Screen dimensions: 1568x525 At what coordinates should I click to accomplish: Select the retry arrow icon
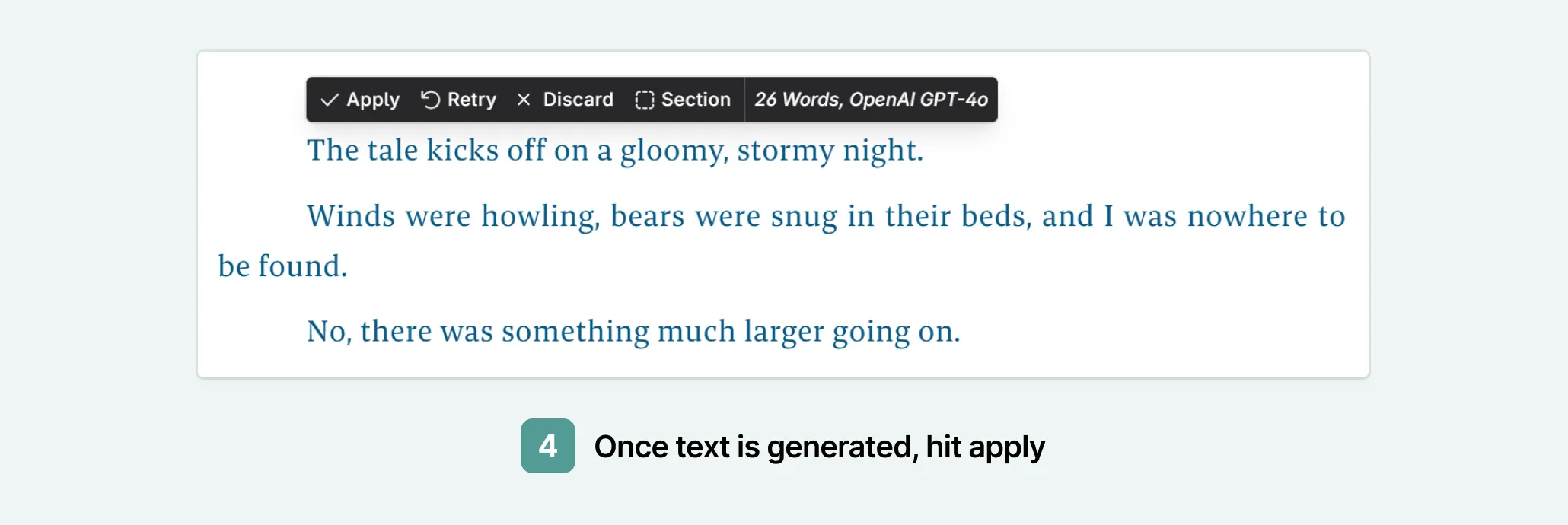(x=431, y=99)
